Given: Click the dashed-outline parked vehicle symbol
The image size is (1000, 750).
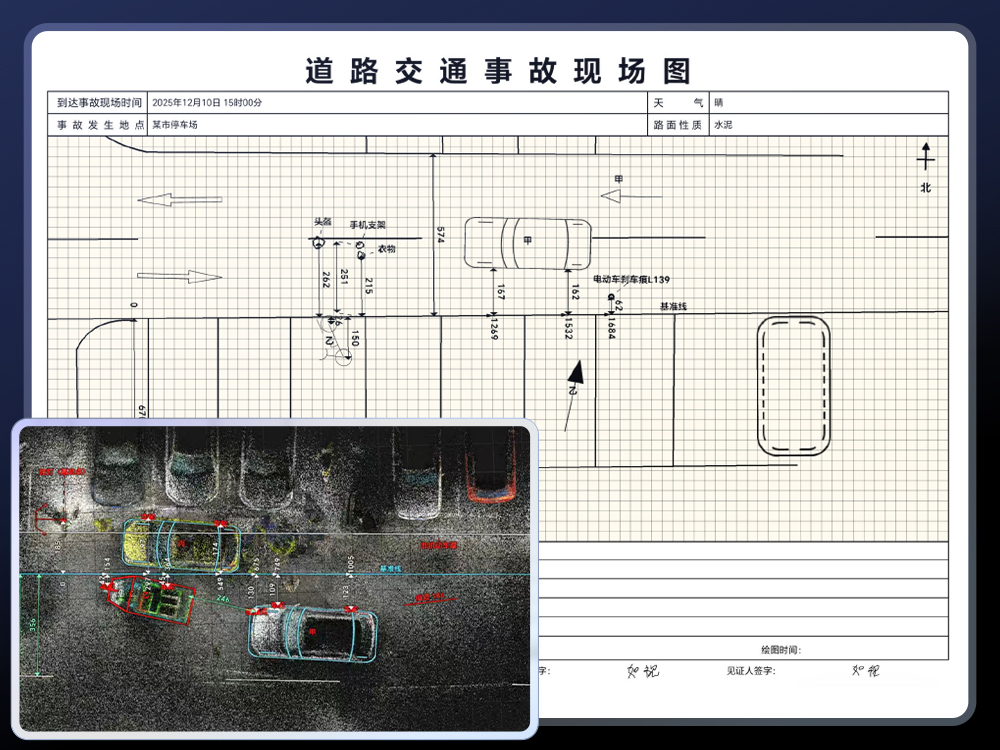Looking at the screenshot, I should (x=793, y=386).
